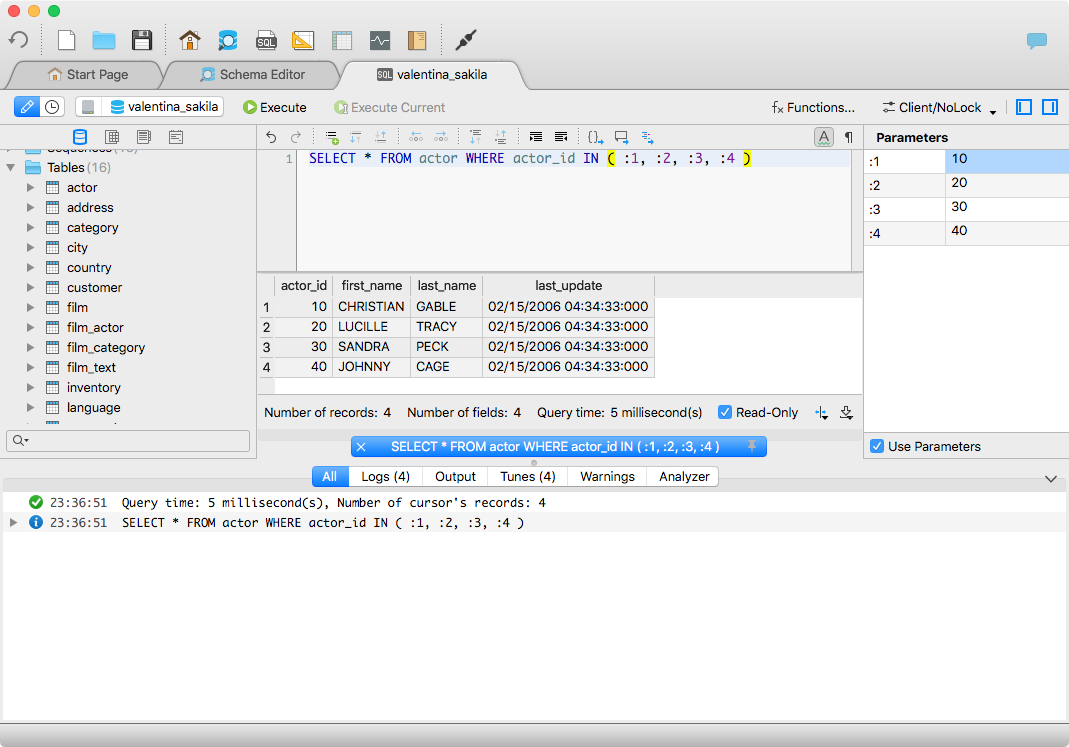Indent selected lines in editor

(x=536, y=137)
